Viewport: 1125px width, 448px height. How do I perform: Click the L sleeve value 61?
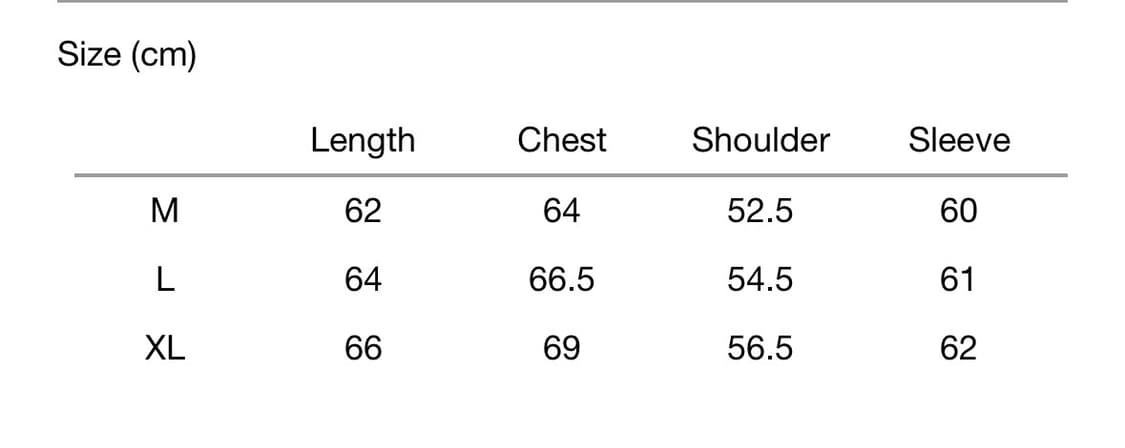959,280
